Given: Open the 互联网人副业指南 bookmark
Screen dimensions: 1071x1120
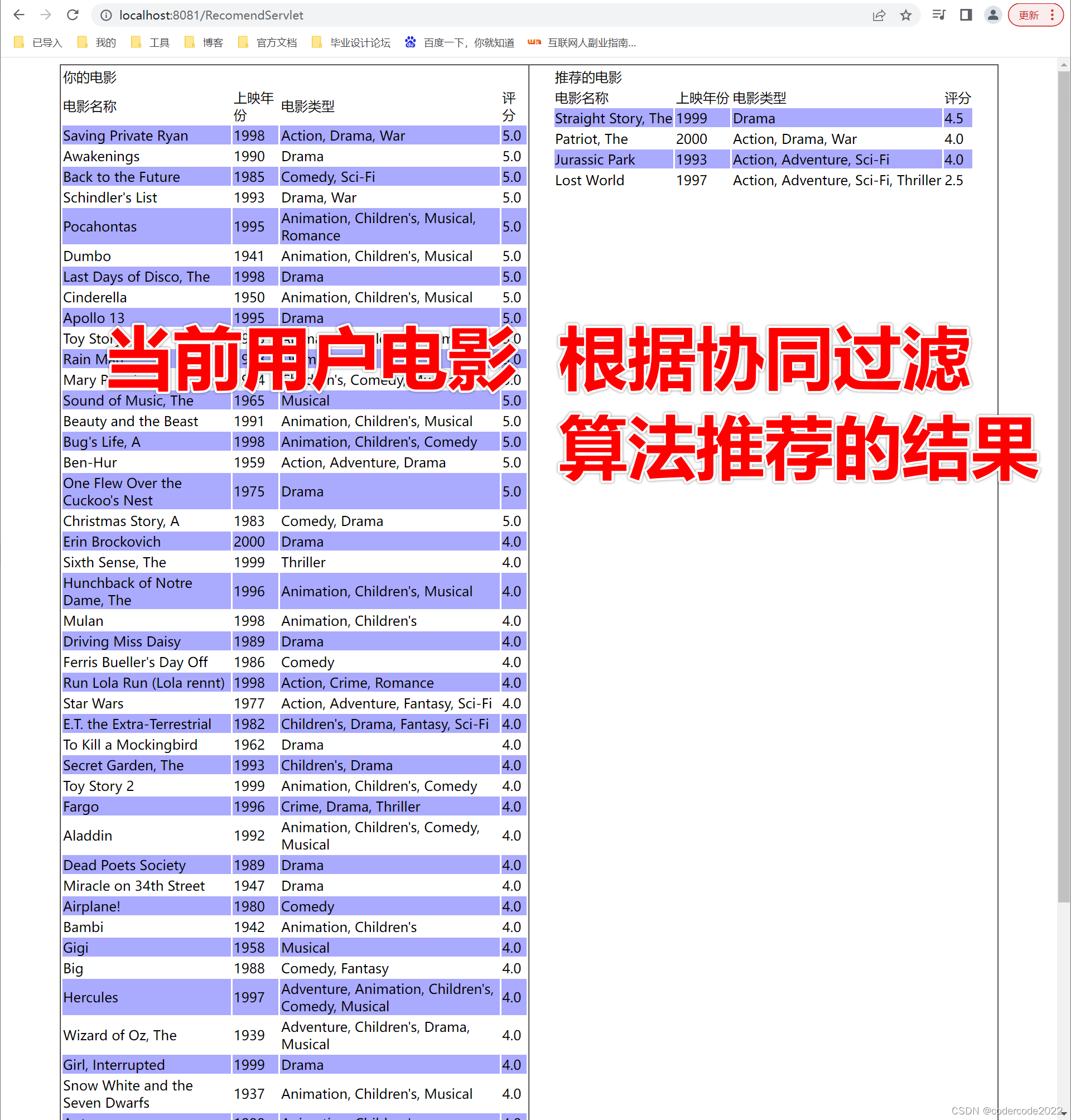Looking at the screenshot, I should point(591,42).
